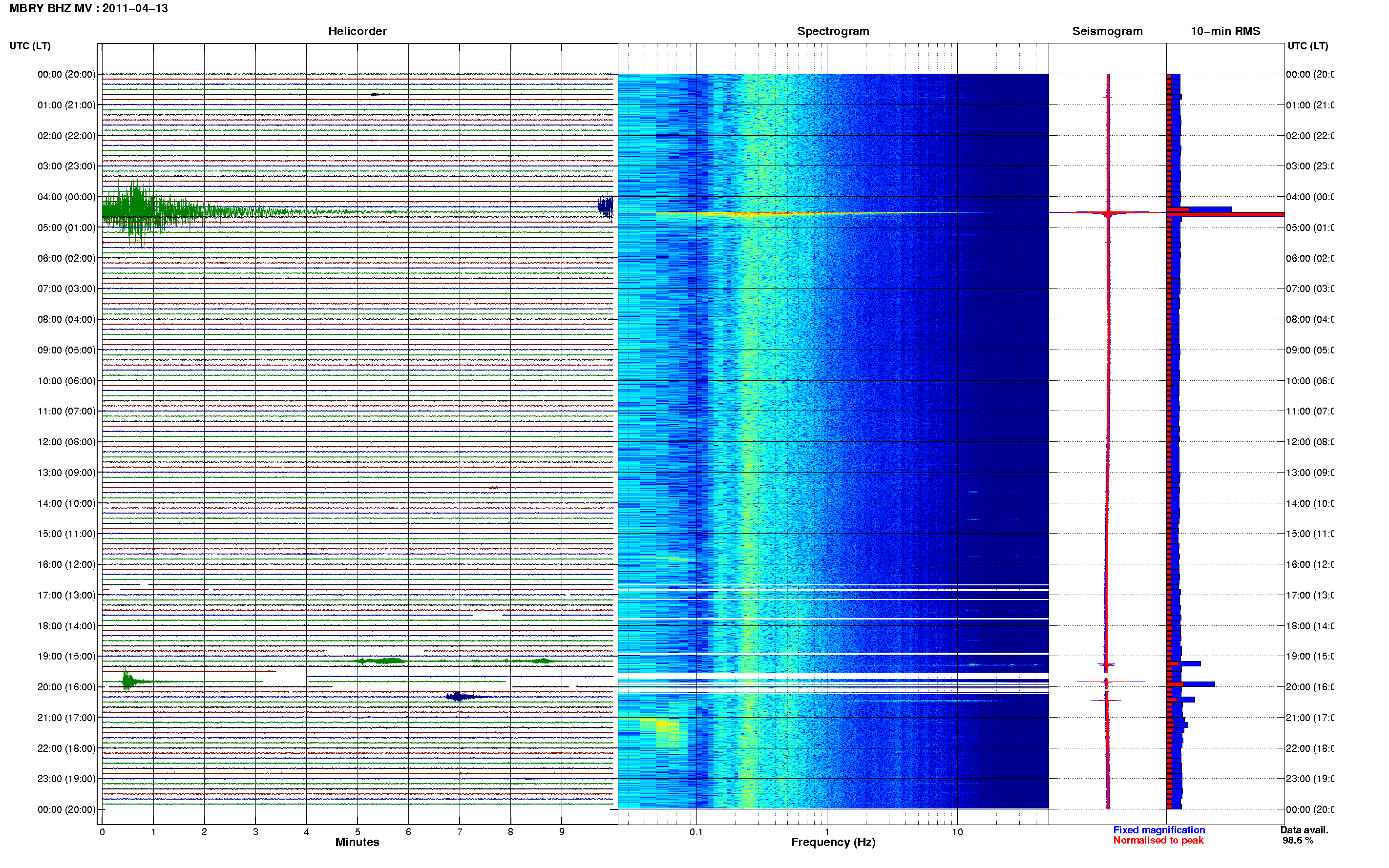The width and height of the screenshot is (1389, 868).
Task: Select the 98.6 % availability value
Action: (x=1298, y=841)
